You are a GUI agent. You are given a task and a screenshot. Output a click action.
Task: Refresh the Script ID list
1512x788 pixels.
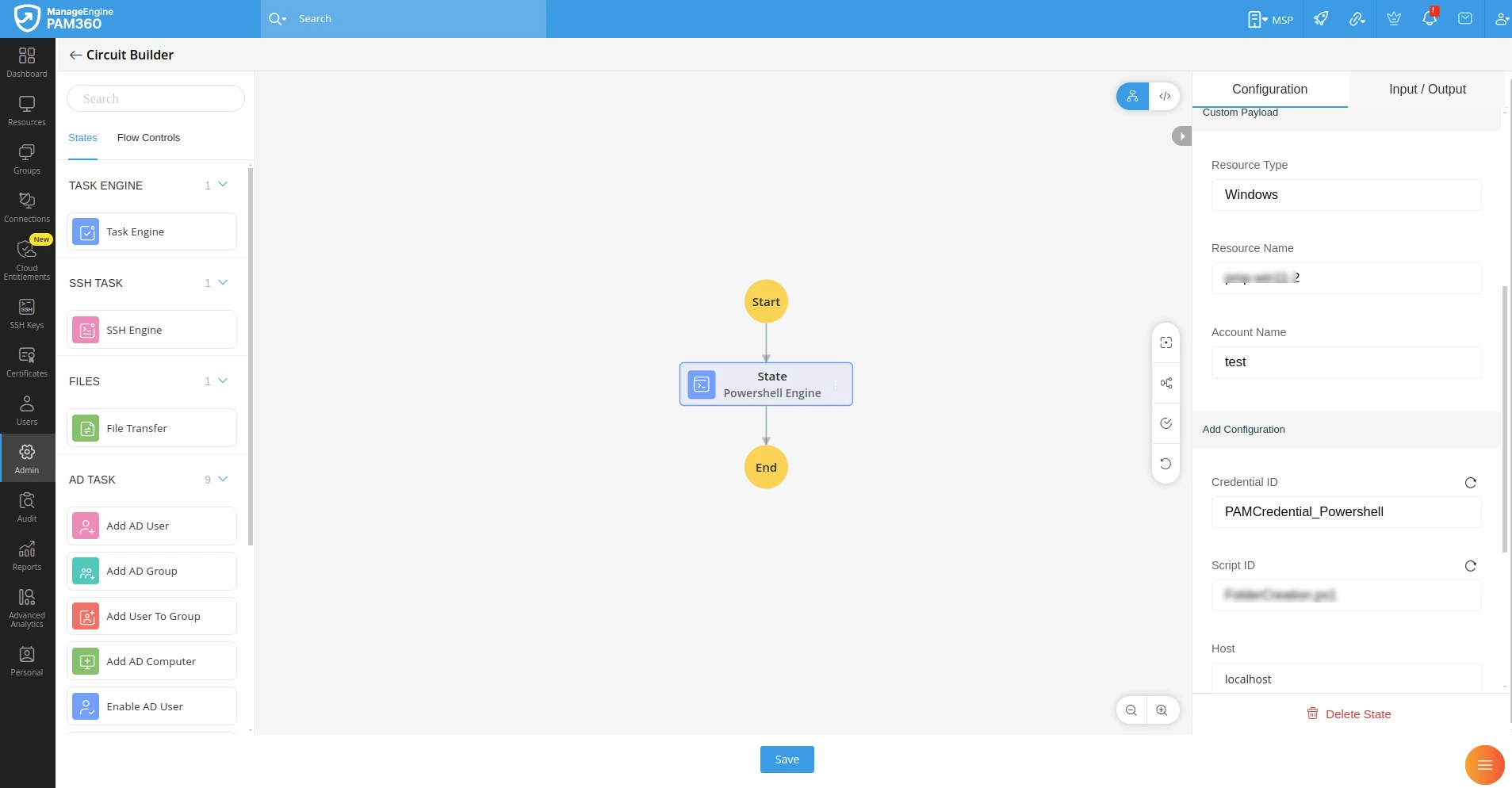pyautogui.click(x=1470, y=565)
